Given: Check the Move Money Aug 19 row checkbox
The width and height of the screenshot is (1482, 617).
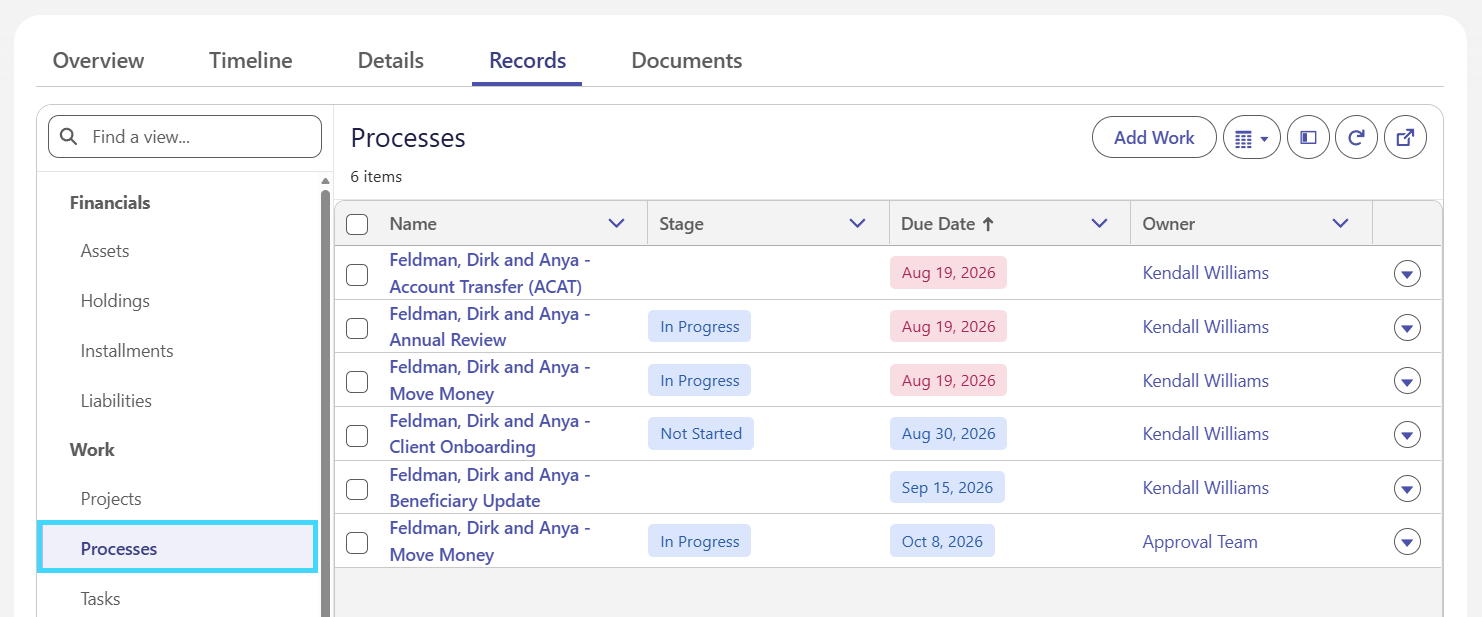Looking at the screenshot, I should point(357,381).
